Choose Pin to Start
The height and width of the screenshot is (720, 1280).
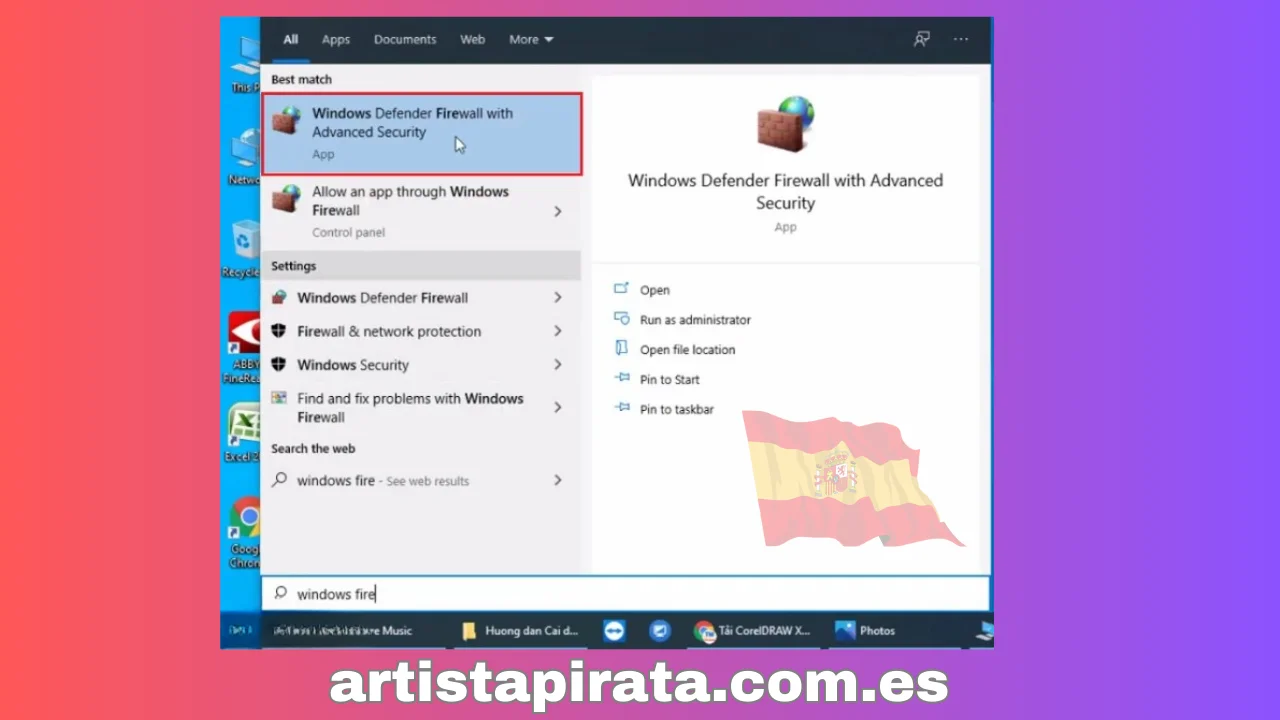tap(670, 380)
